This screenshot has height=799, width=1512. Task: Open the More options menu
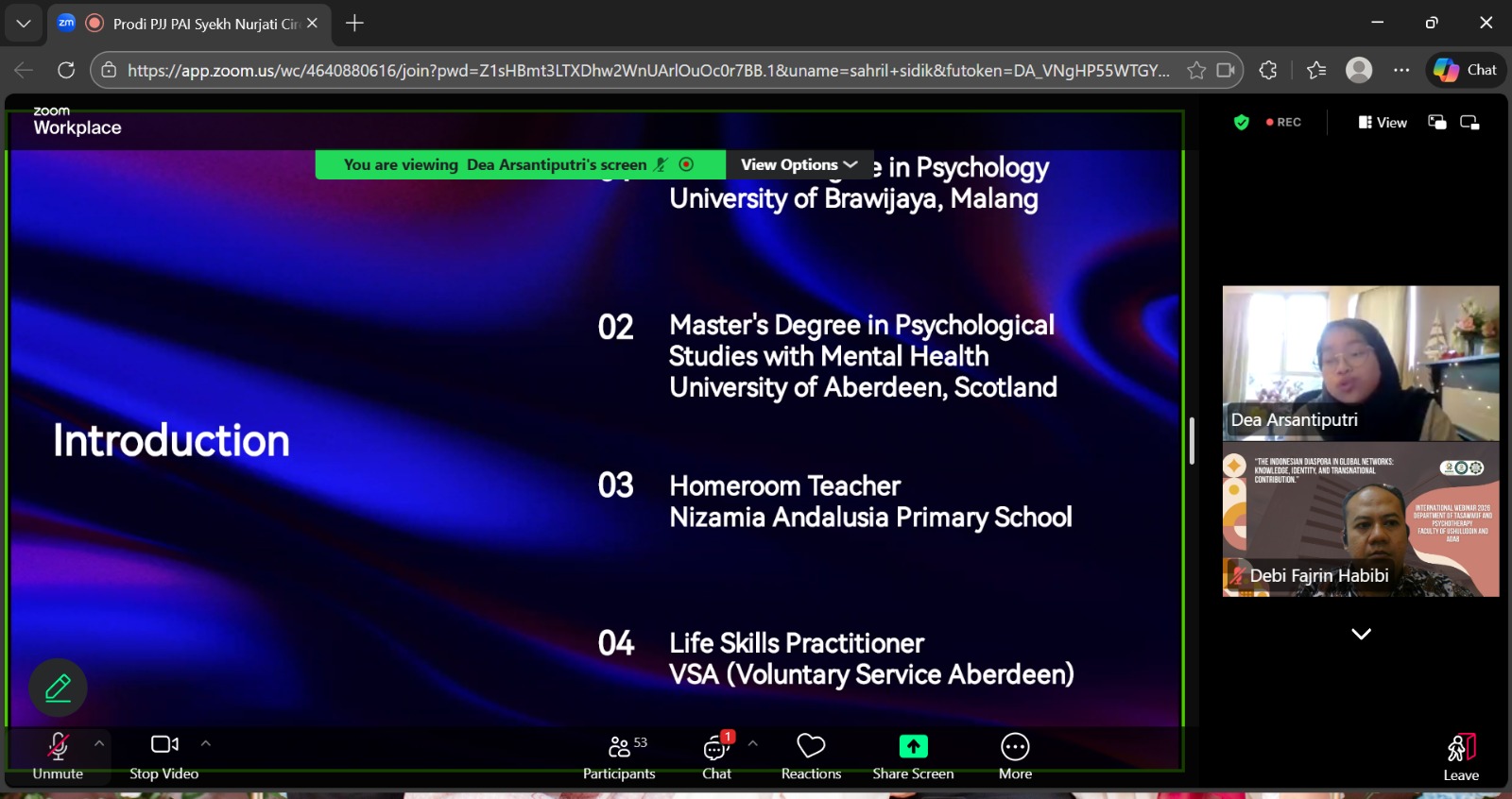point(1015,757)
